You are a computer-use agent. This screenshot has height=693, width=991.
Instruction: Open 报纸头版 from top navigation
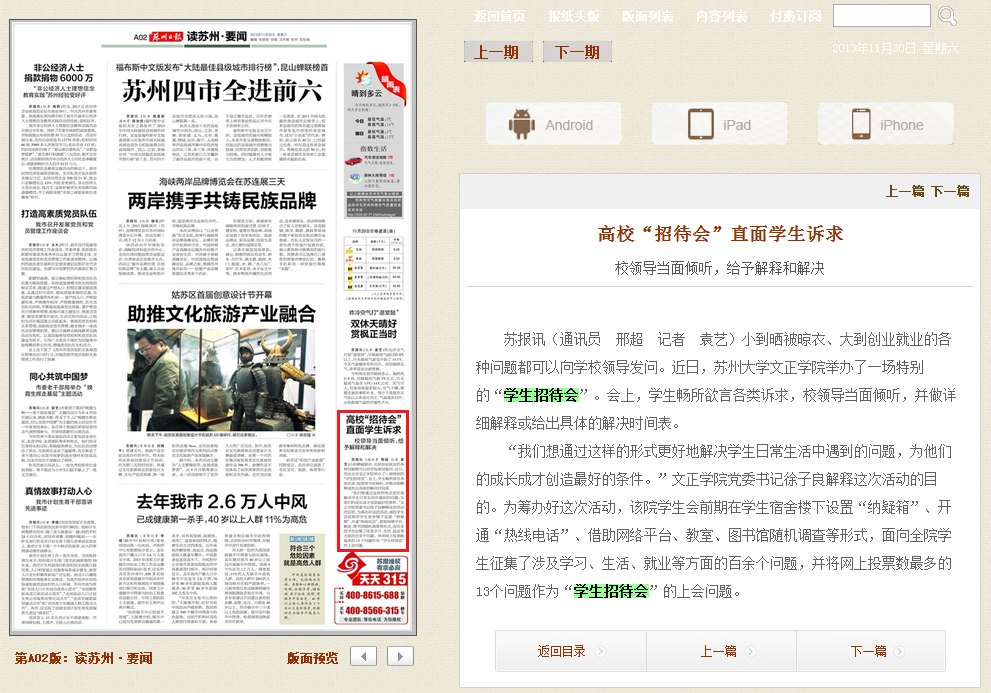[x=574, y=17]
